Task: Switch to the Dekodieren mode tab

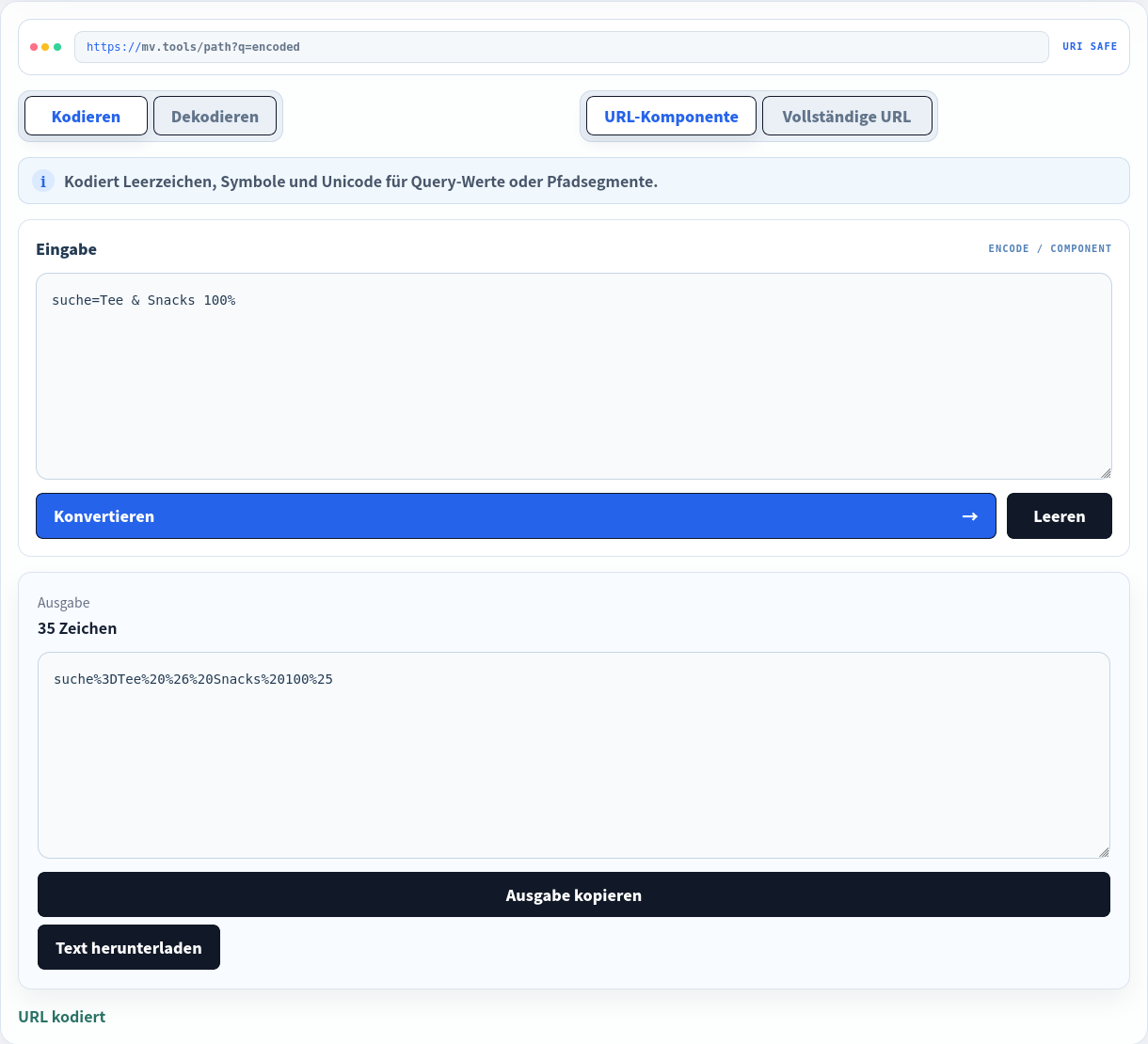Action: [x=215, y=116]
